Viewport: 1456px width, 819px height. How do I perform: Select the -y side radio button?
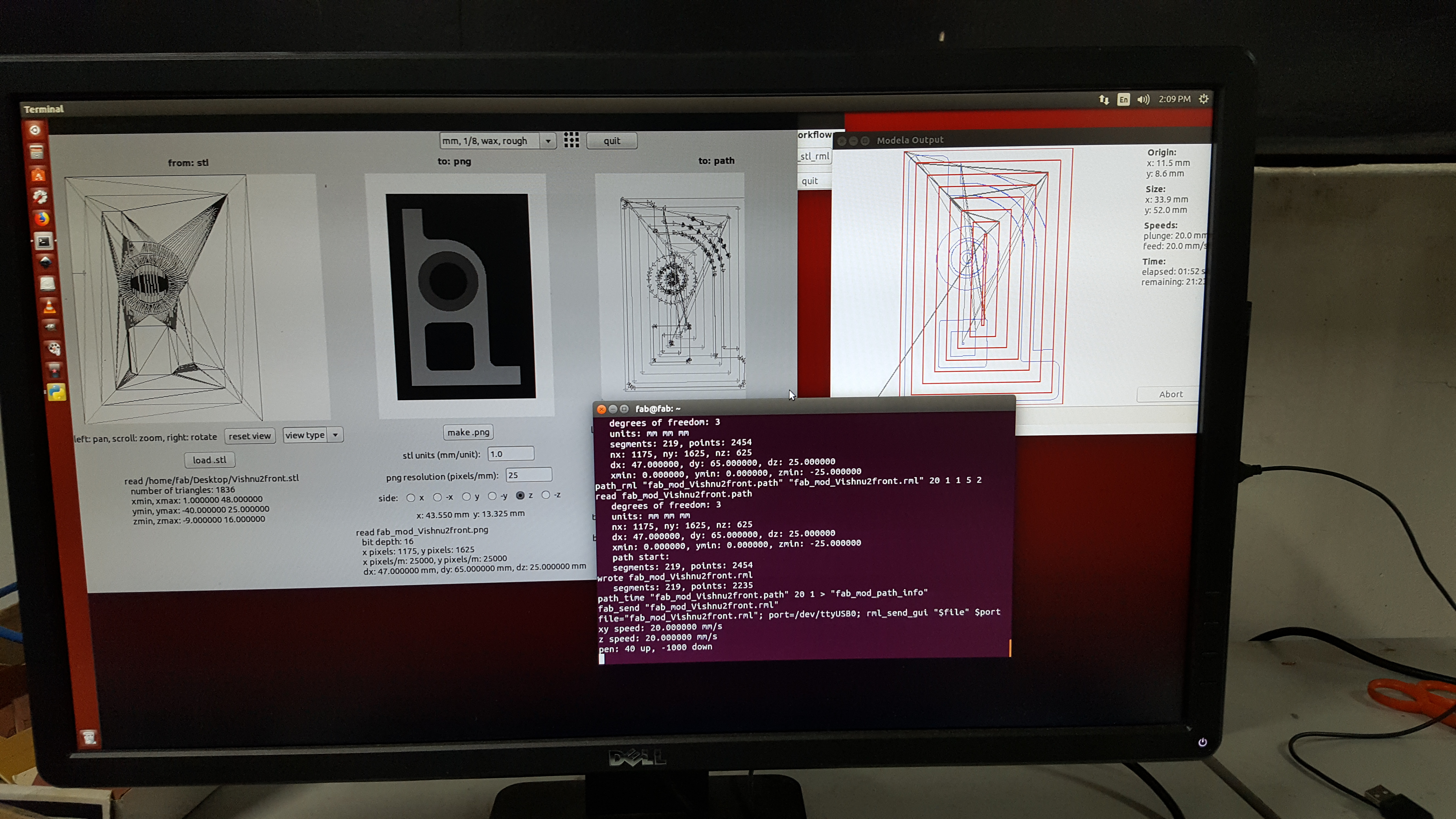pos(492,496)
